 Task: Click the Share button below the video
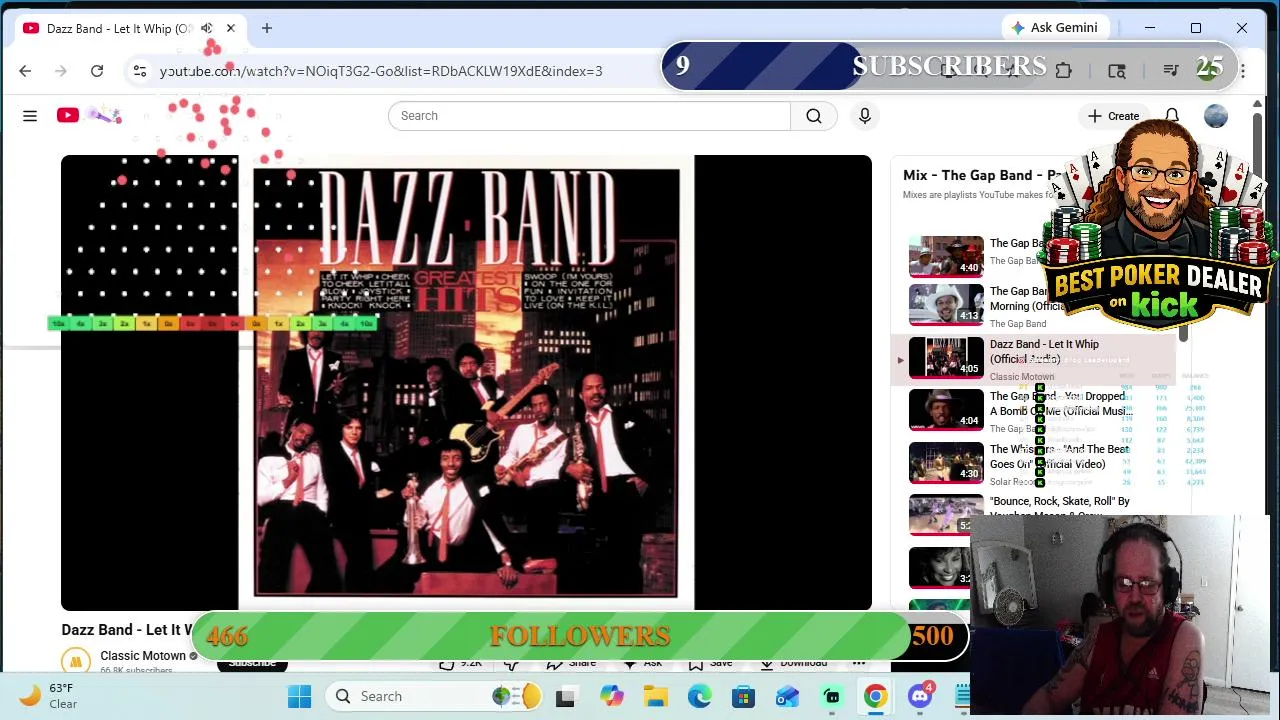click(571, 663)
